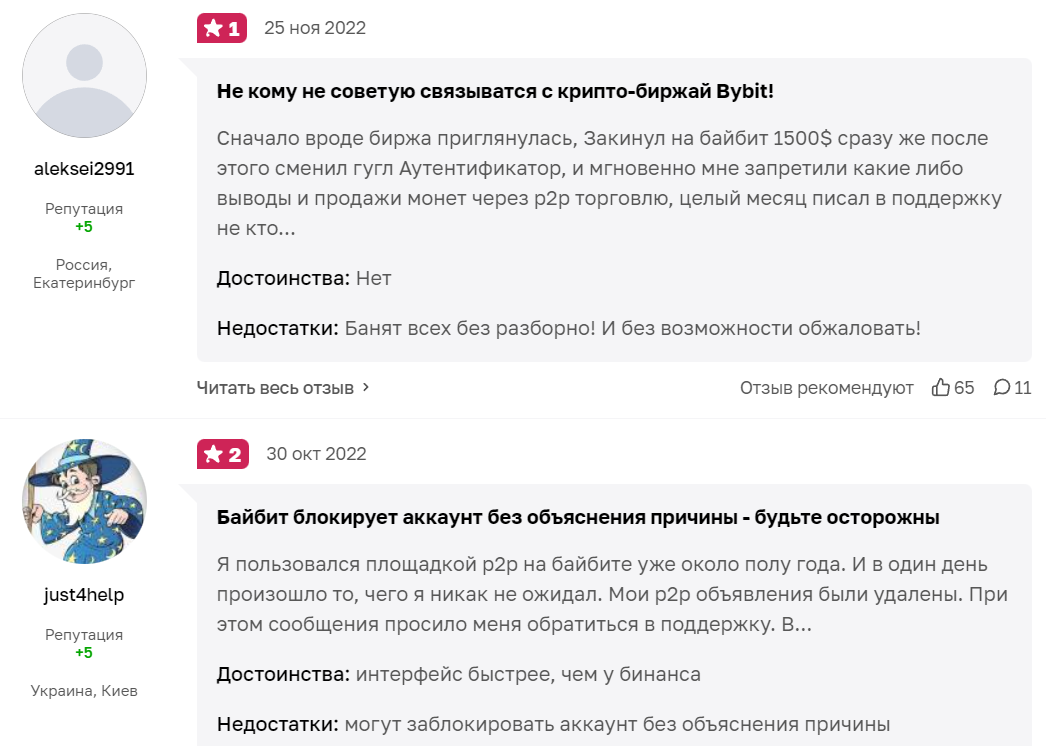Click the second review's excerpt about p2p
1046x746 pixels.
tap(612, 594)
